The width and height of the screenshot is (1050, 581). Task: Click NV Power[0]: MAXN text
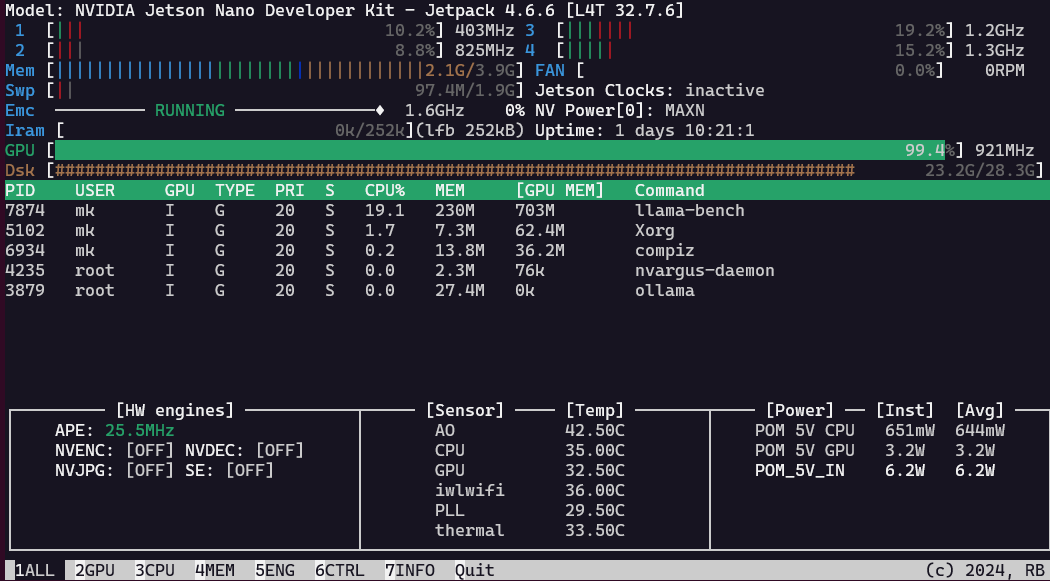(x=619, y=110)
